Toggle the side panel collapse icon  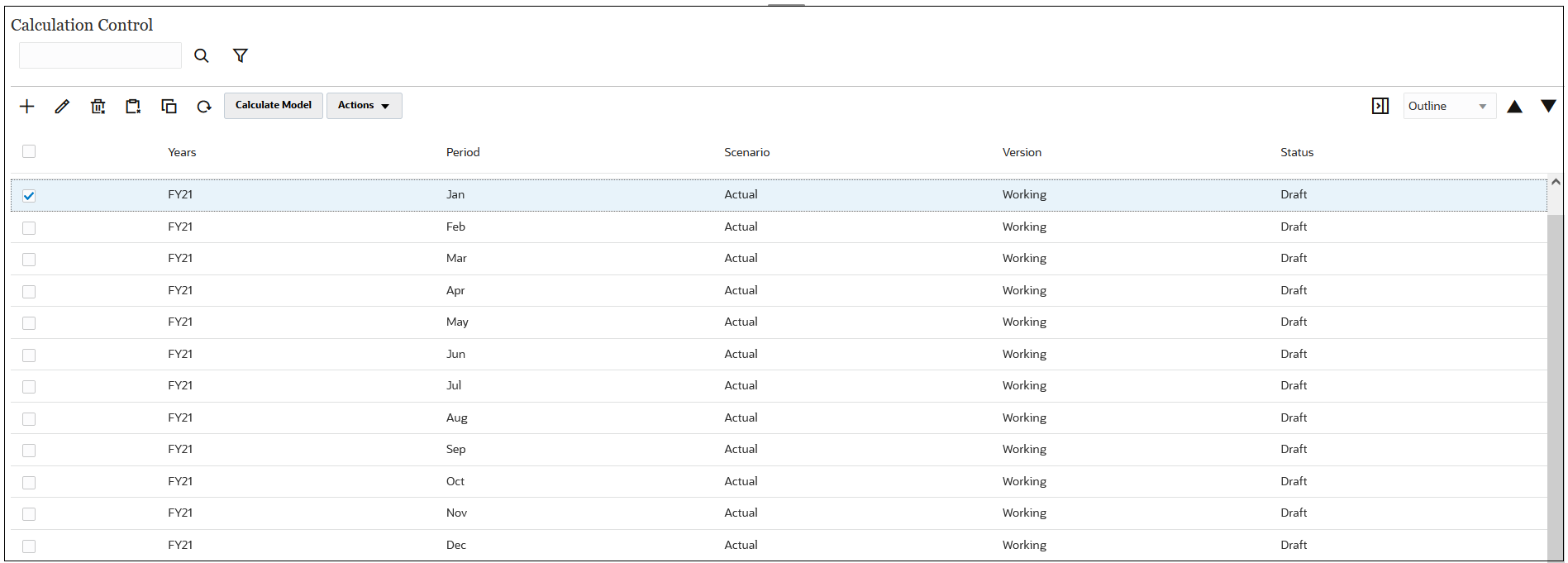(1380, 106)
